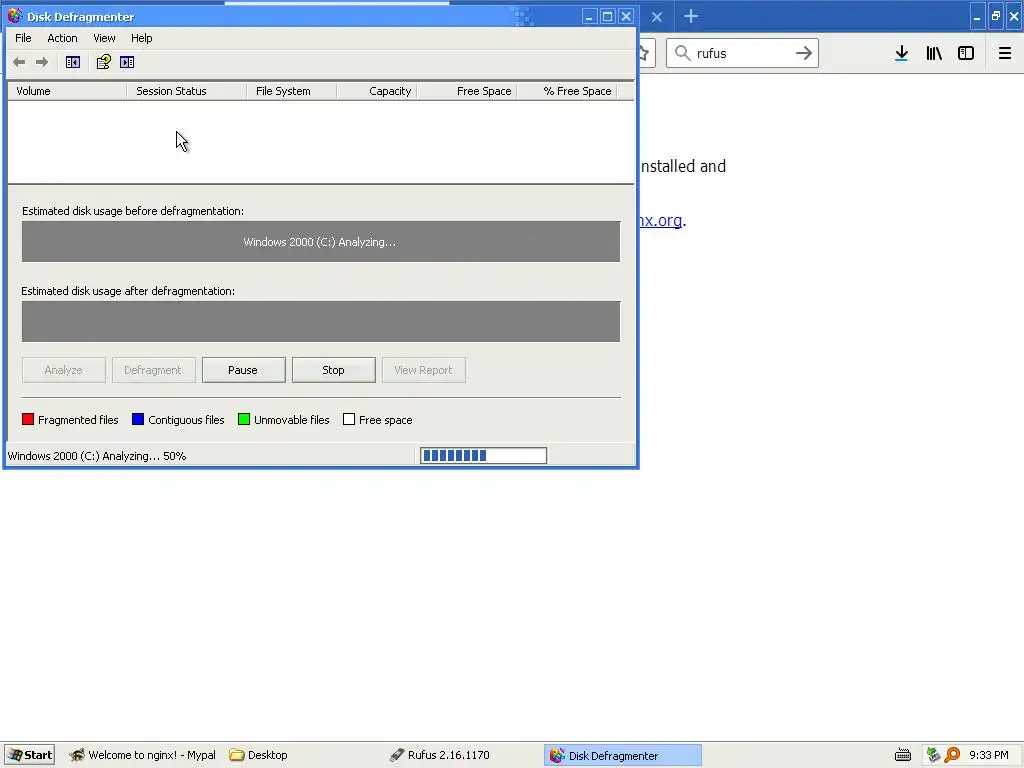
Task: Sort by File System column header
Action: point(292,91)
